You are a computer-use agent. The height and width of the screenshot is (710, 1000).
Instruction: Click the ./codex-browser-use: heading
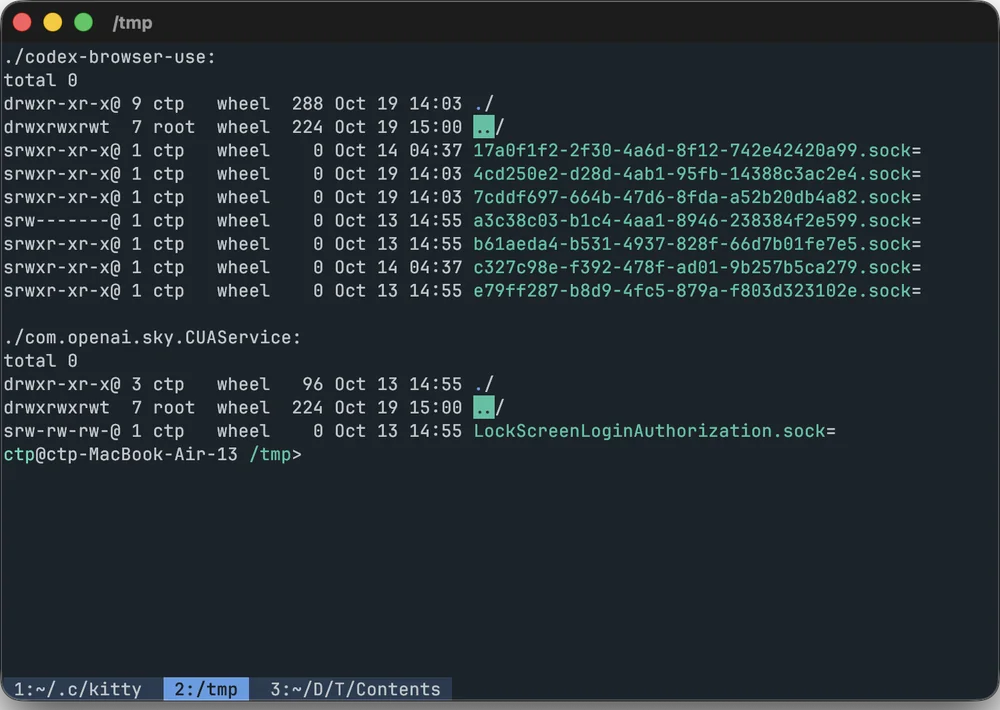pyautogui.click(x=110, y=57)
